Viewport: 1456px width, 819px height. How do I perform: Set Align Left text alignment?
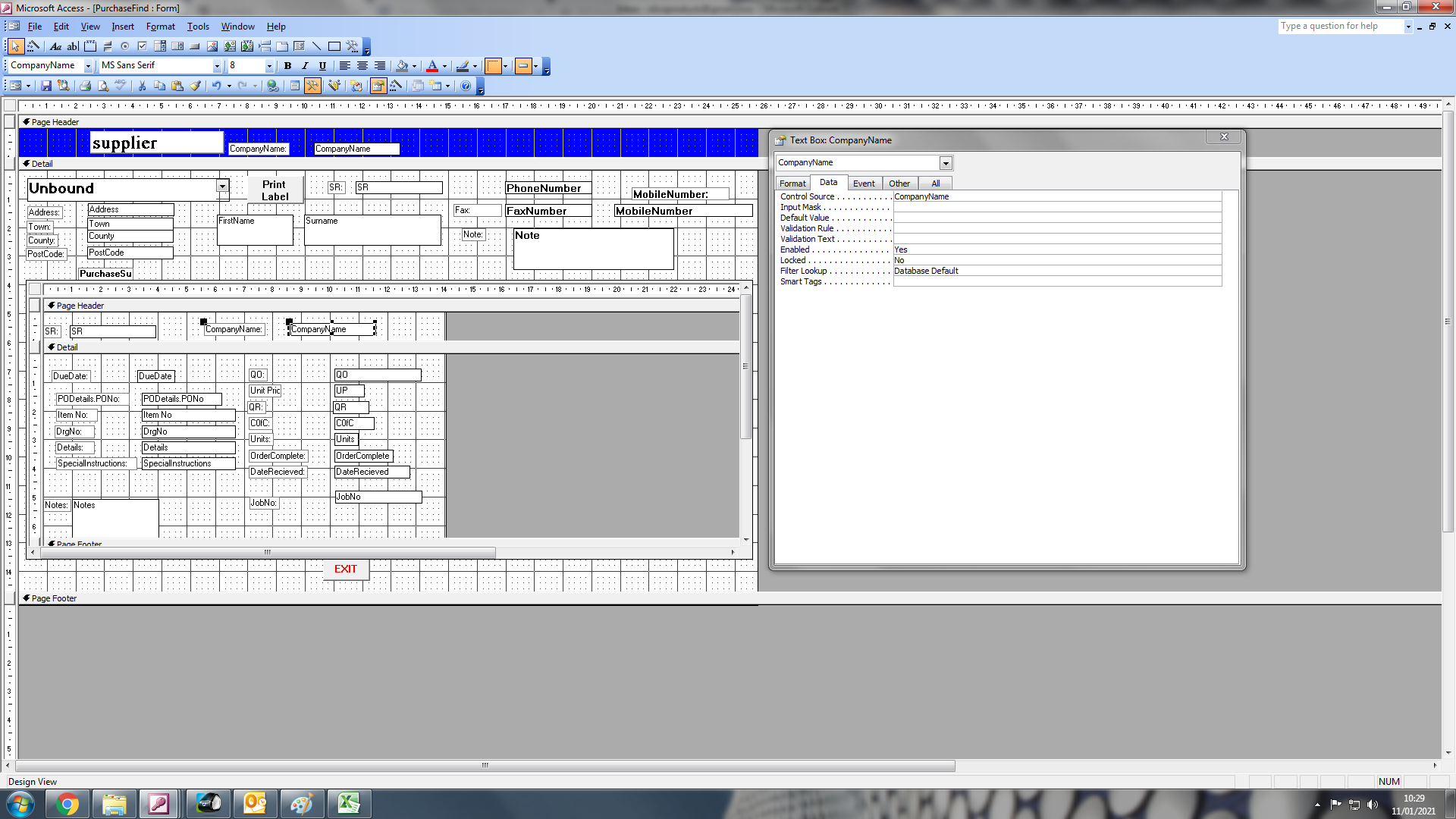[x=344, y=66]
